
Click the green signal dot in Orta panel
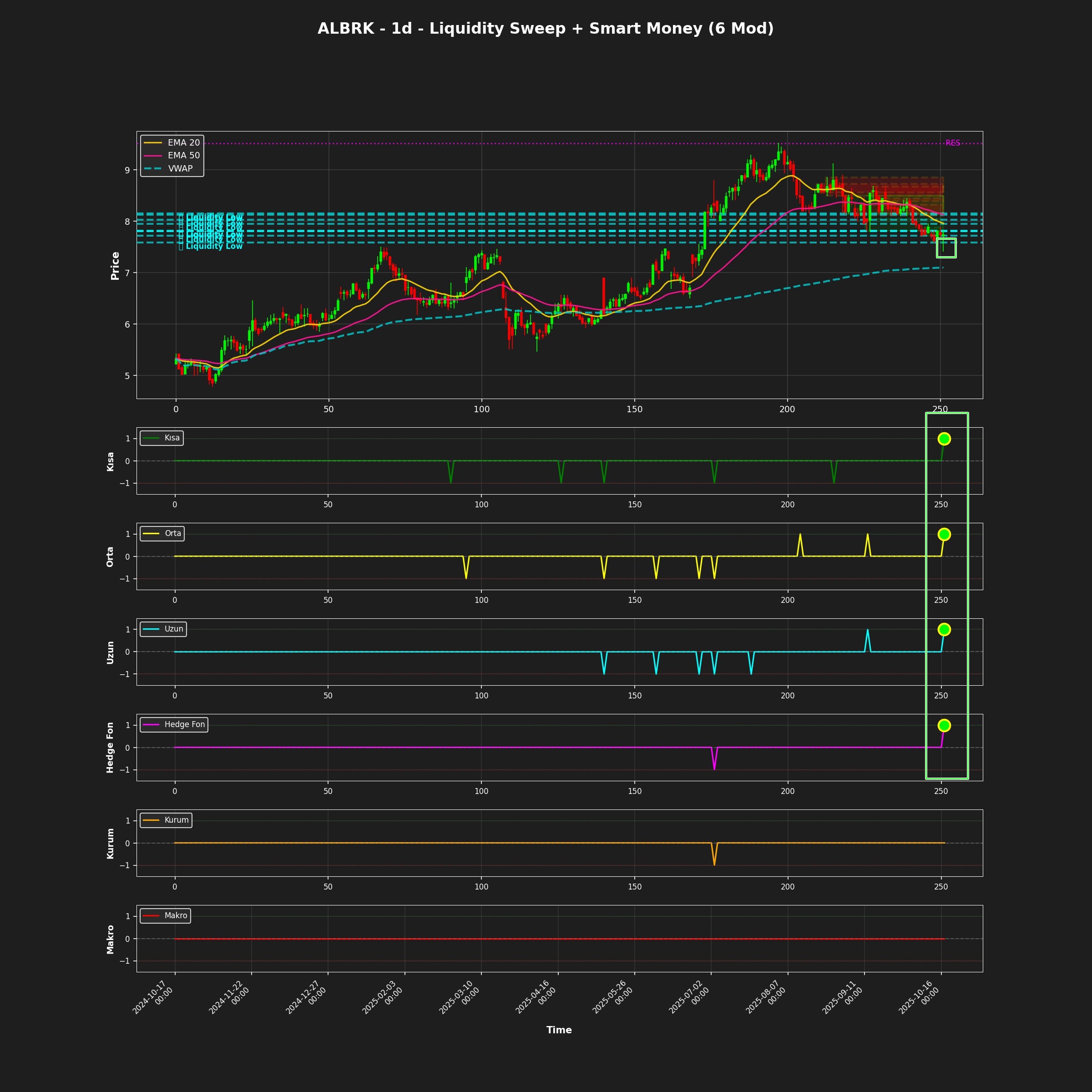tap(944, 534)
